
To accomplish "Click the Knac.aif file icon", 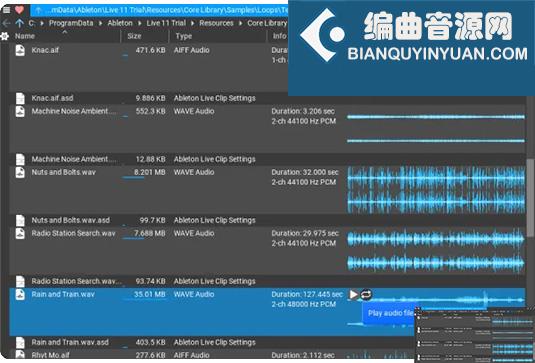I will [20, 50].
